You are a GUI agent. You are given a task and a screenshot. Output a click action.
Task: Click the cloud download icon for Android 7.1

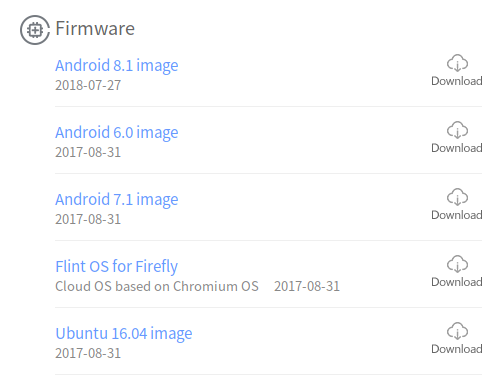pyautogui.click(x=457, y=197)
